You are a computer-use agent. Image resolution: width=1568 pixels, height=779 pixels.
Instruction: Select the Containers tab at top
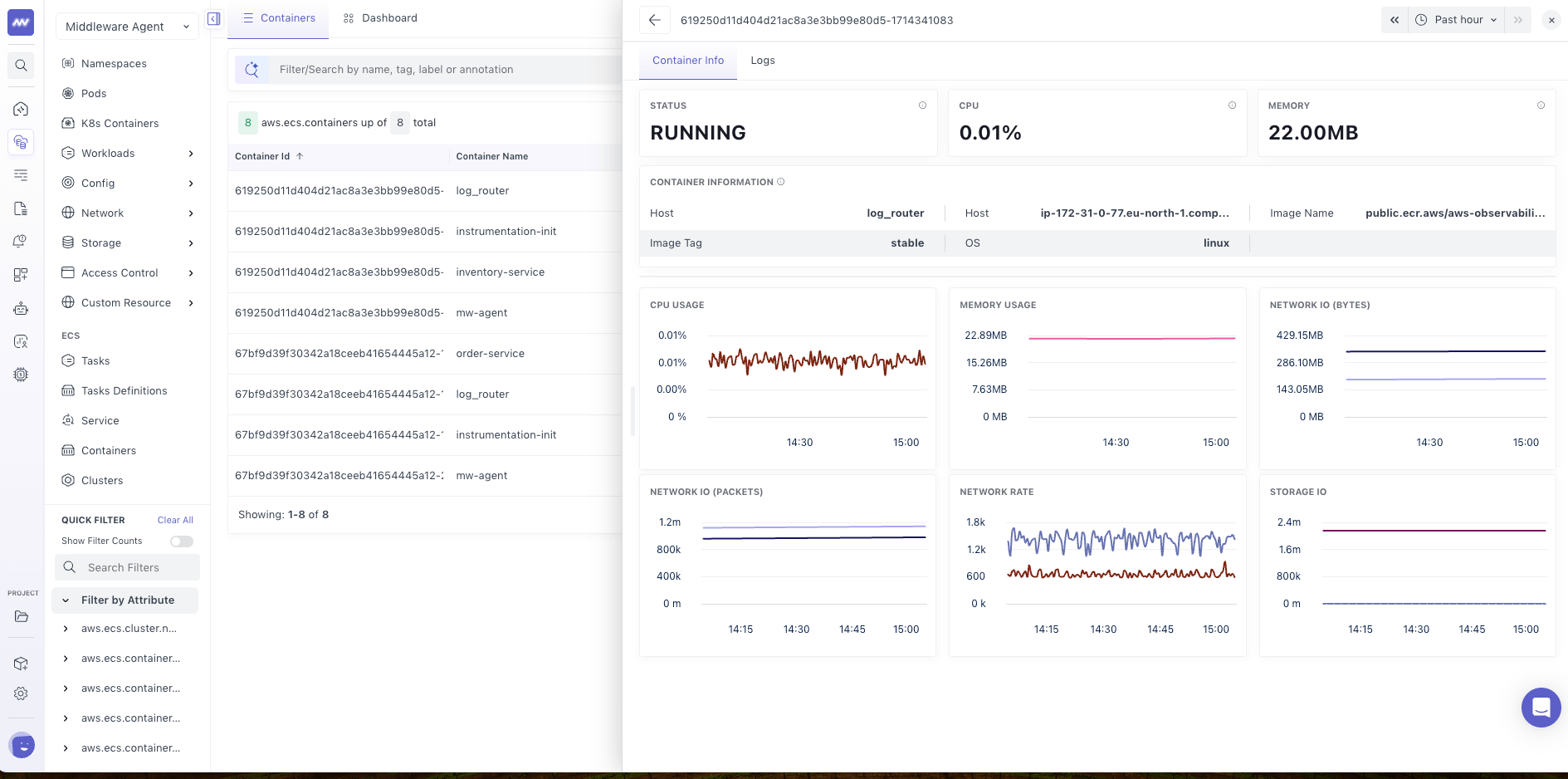[278, 18]
